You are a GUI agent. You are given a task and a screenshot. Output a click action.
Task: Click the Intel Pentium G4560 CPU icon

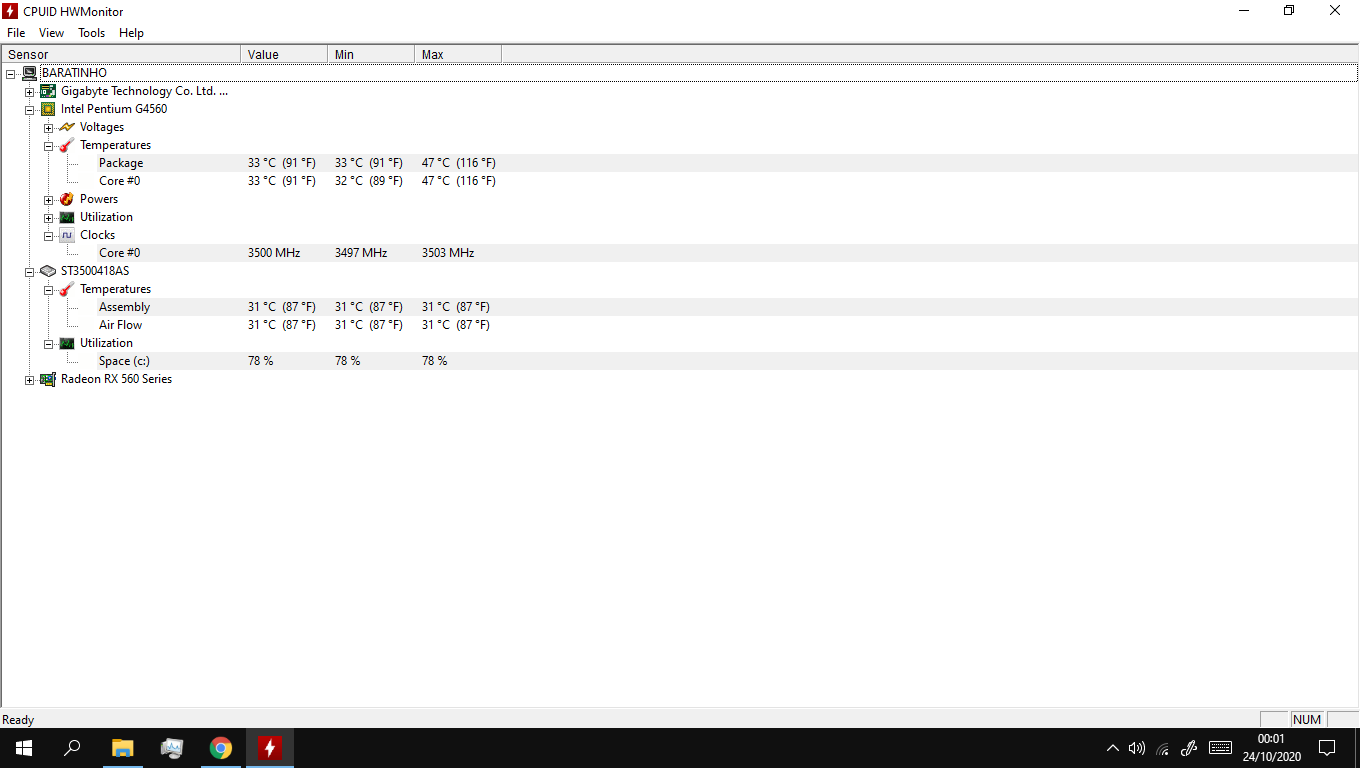48,109
